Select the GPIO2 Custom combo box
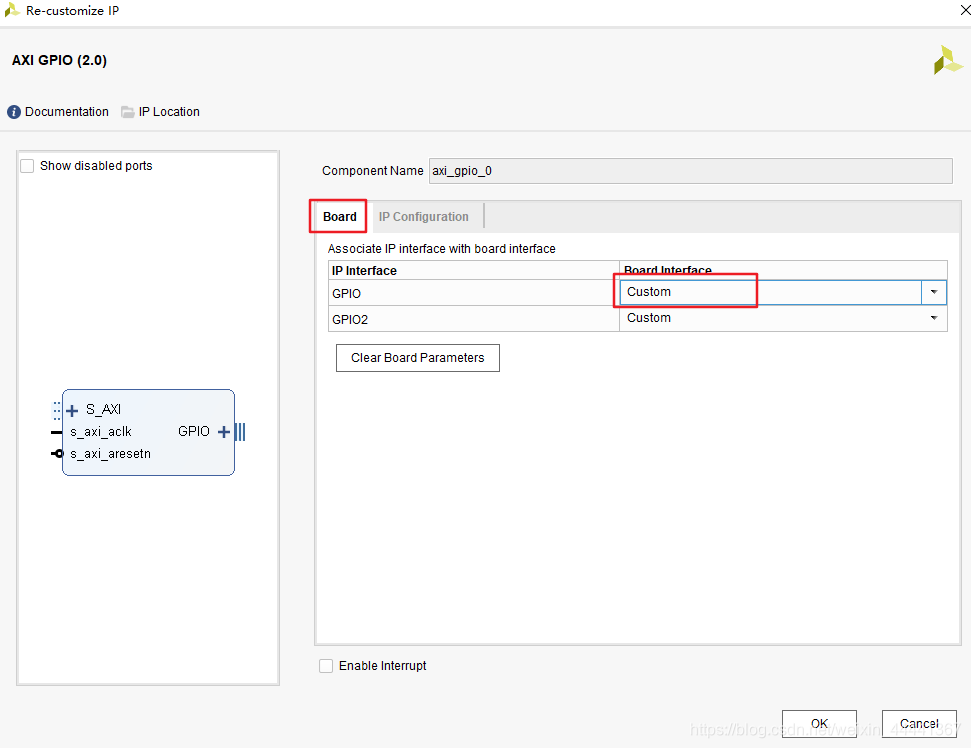Viewport: 971px width, 748px height. [x=783, y=318]
